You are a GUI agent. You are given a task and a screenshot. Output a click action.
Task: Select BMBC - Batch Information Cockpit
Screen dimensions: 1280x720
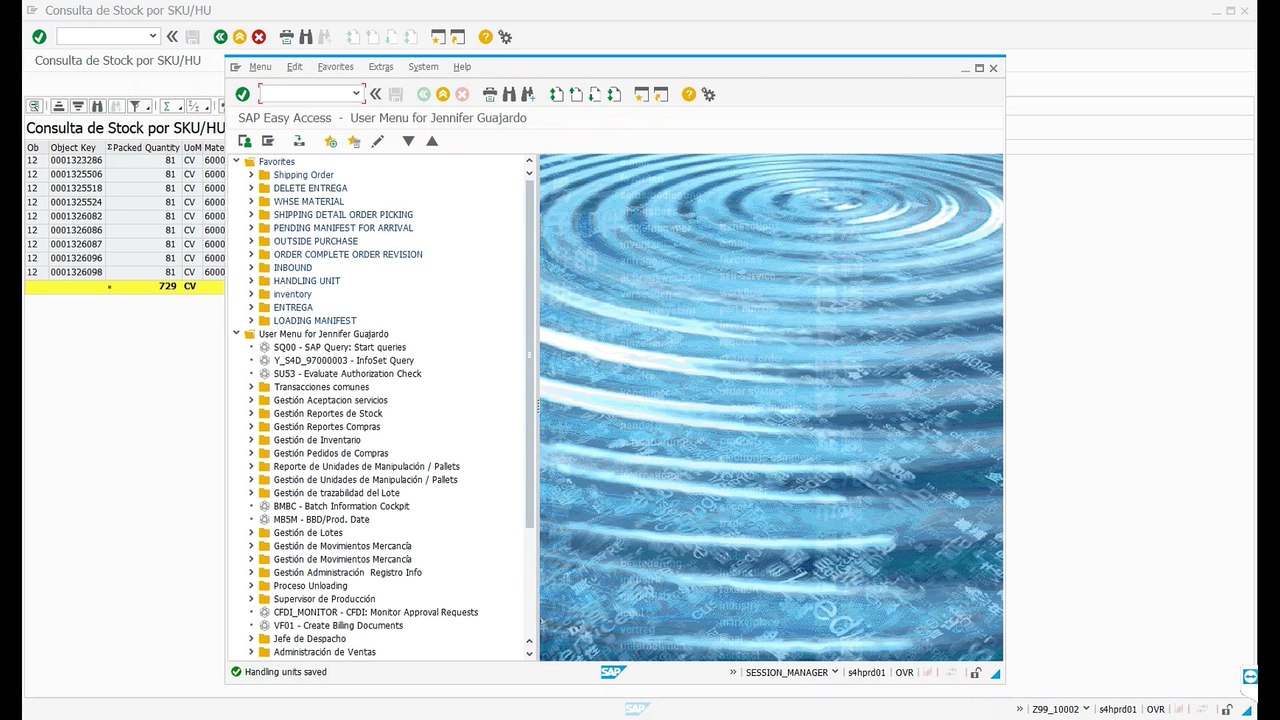tap(341, 506)
